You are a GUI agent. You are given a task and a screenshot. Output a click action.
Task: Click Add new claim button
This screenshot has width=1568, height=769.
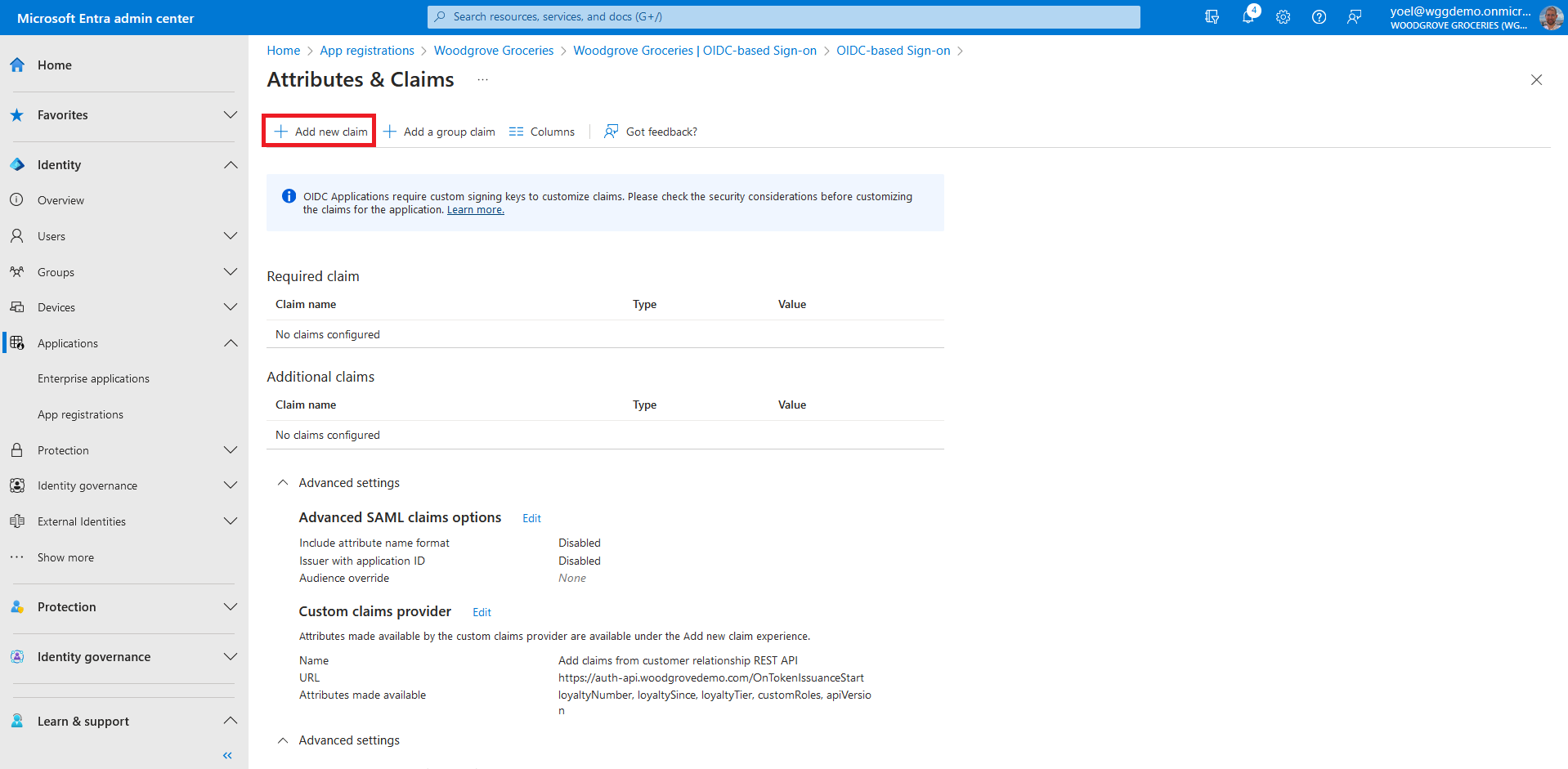(320, 132)
